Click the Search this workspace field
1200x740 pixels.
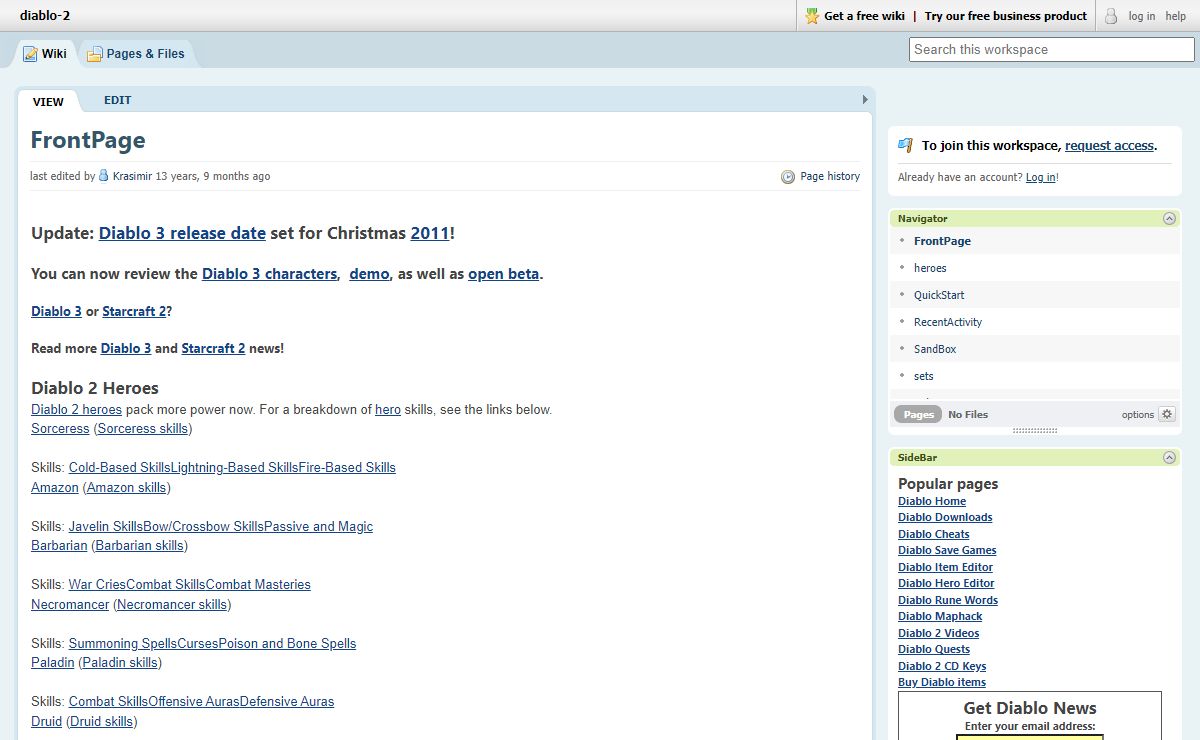click(x=1052, y=49)
